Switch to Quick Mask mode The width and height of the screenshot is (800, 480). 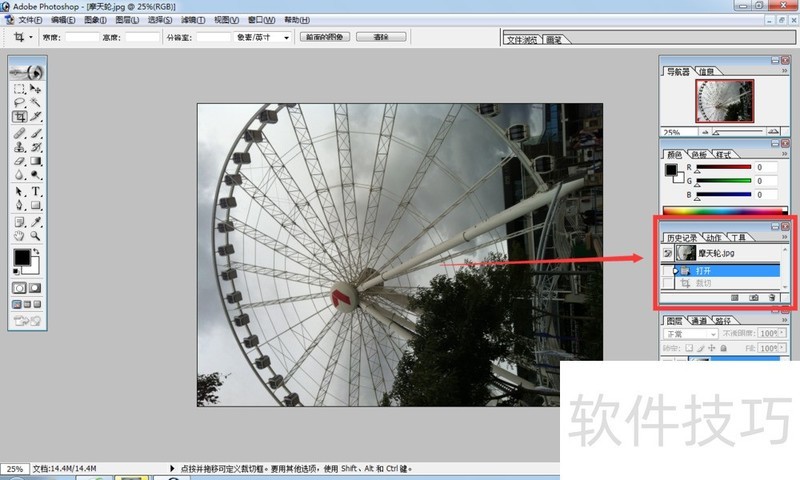tap(35, 288)
